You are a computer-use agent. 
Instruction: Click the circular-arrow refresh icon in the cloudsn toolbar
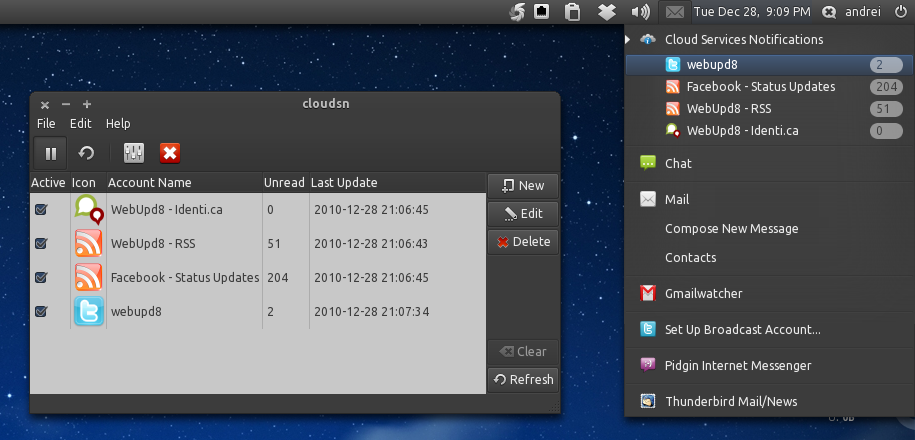[86, 153]
